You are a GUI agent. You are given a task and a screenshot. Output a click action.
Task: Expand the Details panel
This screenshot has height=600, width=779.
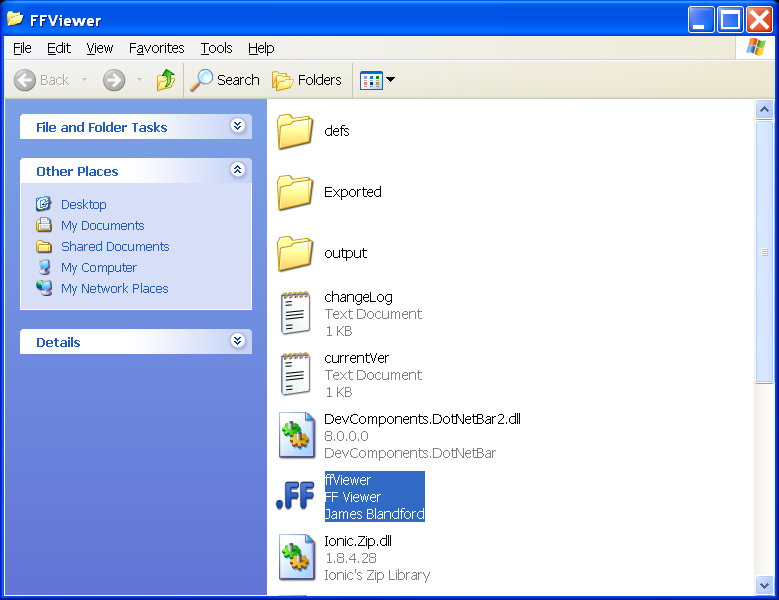(x=237, y=341)
